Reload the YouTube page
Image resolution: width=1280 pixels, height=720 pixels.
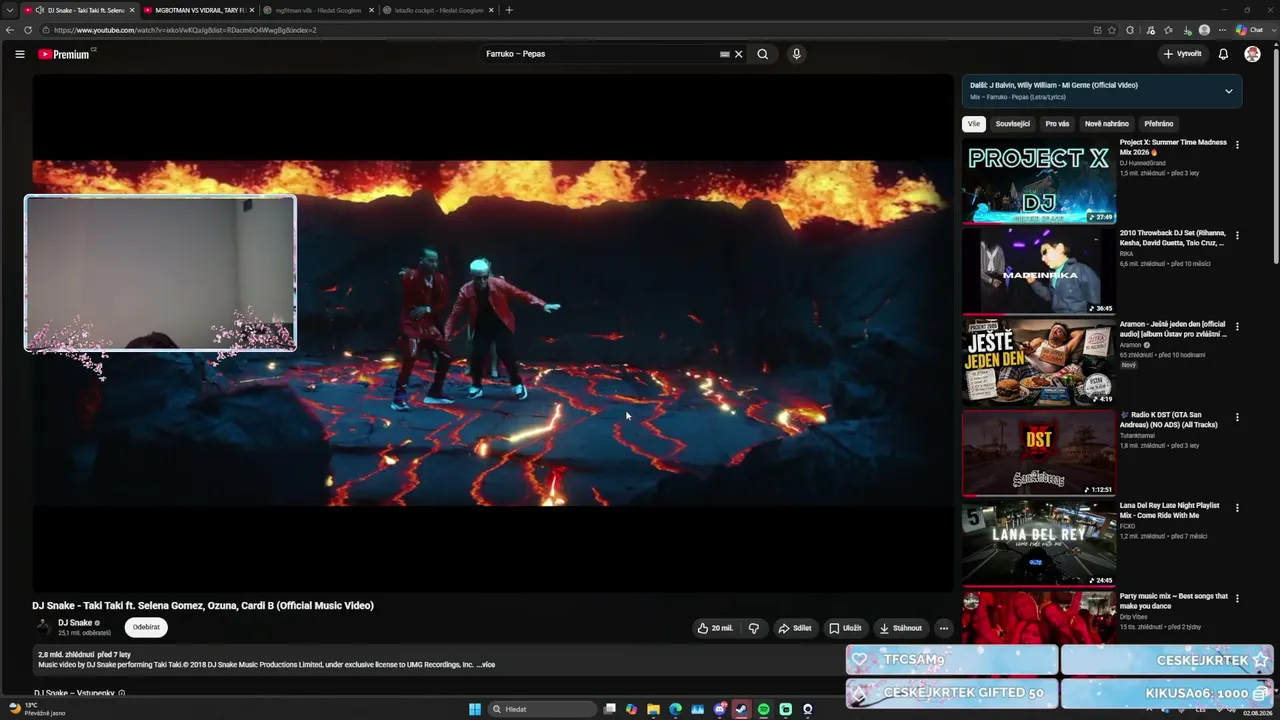pyautogui.click(x=27, y=30)
